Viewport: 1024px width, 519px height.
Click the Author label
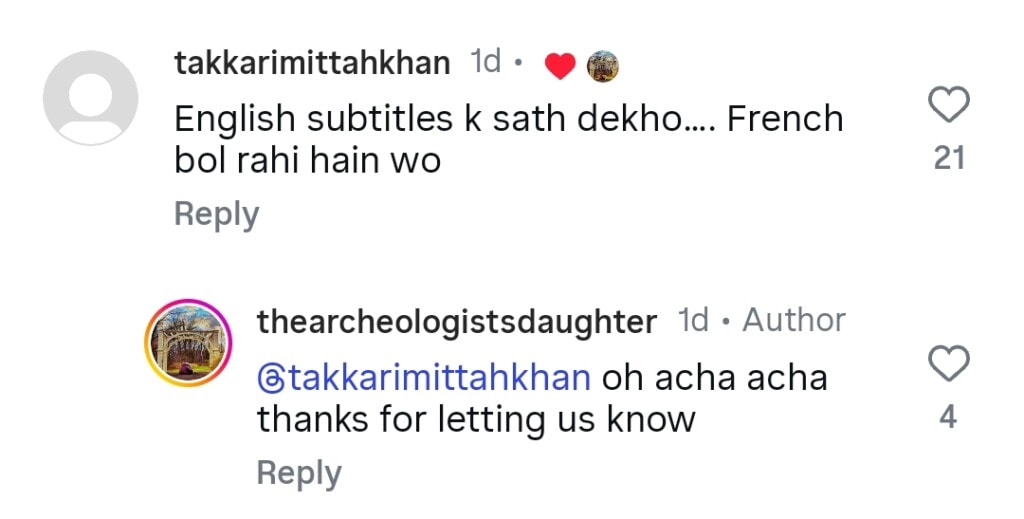[794, 321]
